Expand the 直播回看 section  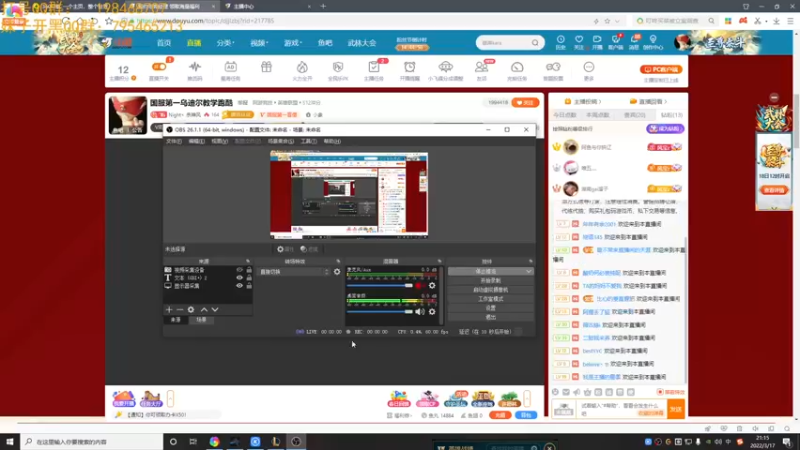648,102
